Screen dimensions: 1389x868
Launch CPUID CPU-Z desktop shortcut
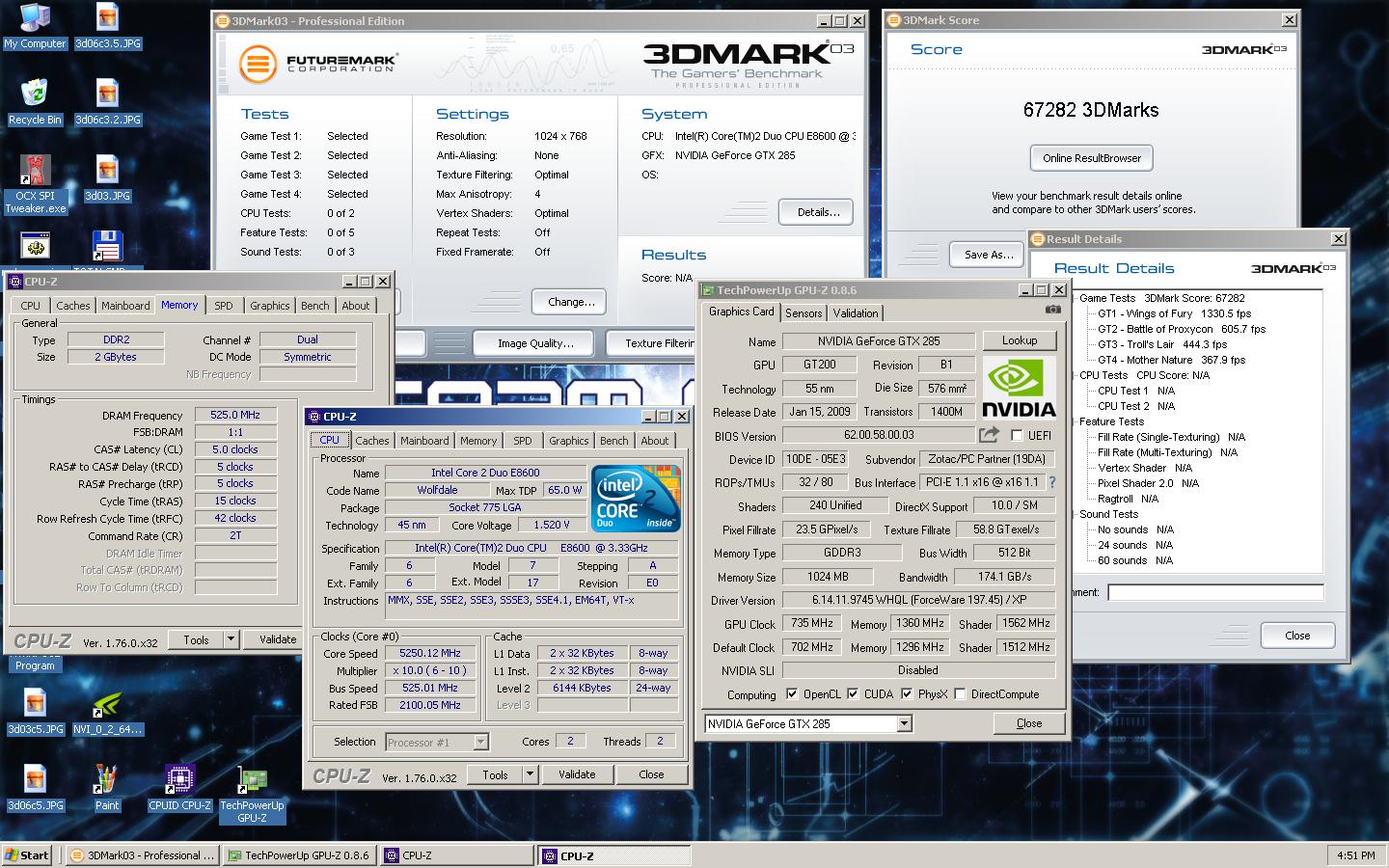pyautogui.click(x=179, y=787)
